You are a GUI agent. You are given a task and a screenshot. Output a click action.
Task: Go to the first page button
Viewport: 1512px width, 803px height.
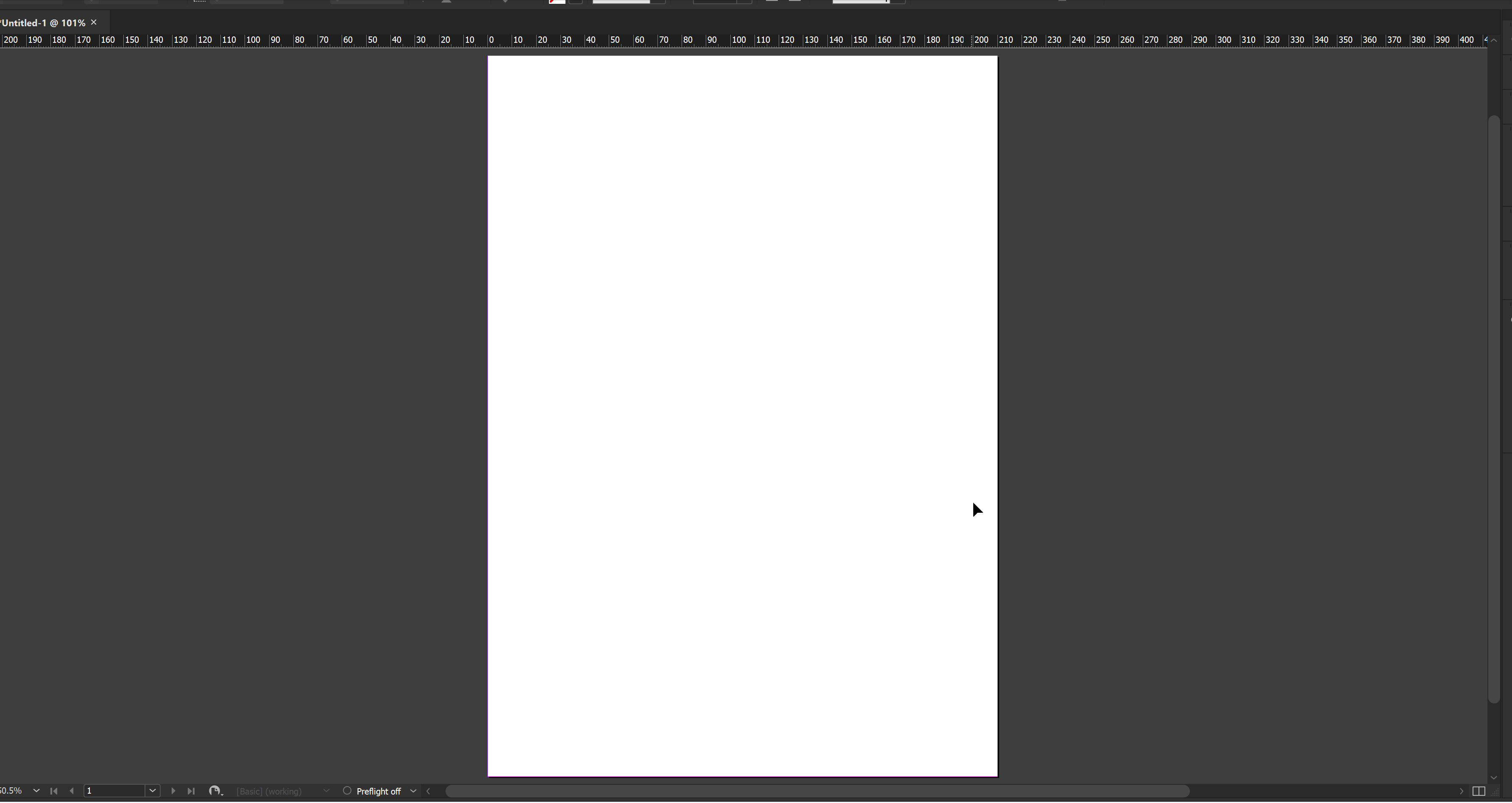54,792
